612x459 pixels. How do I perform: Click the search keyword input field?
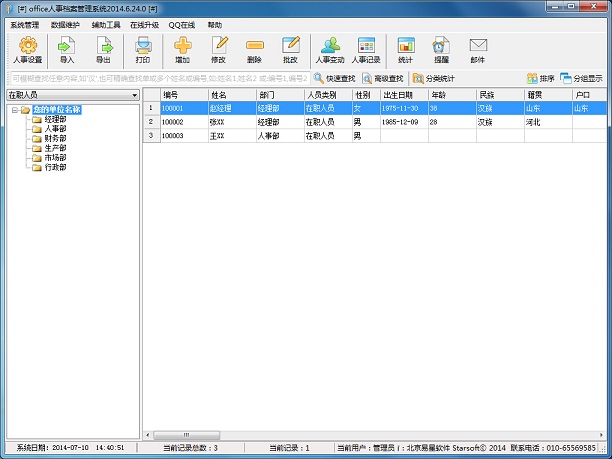[x=158, y=78]
